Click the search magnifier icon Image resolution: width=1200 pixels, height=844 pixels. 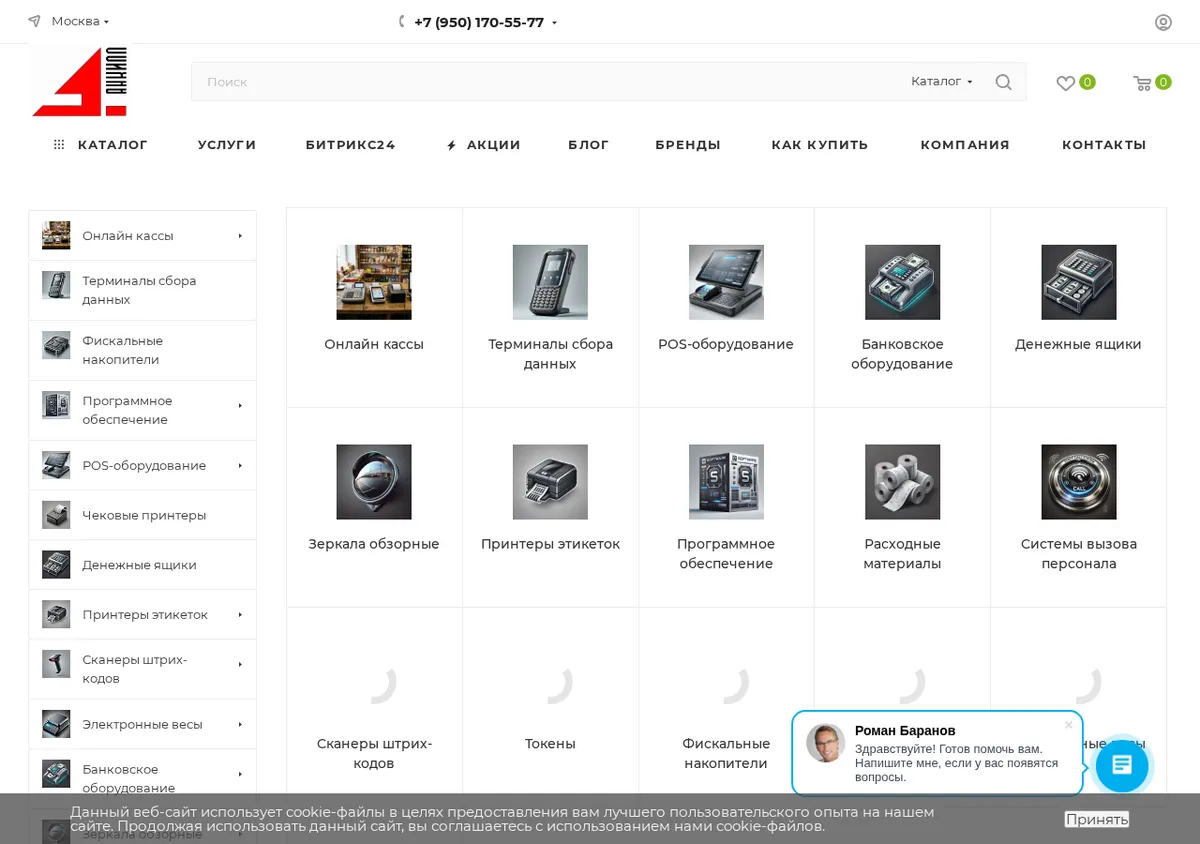[x=1003, y=82]
